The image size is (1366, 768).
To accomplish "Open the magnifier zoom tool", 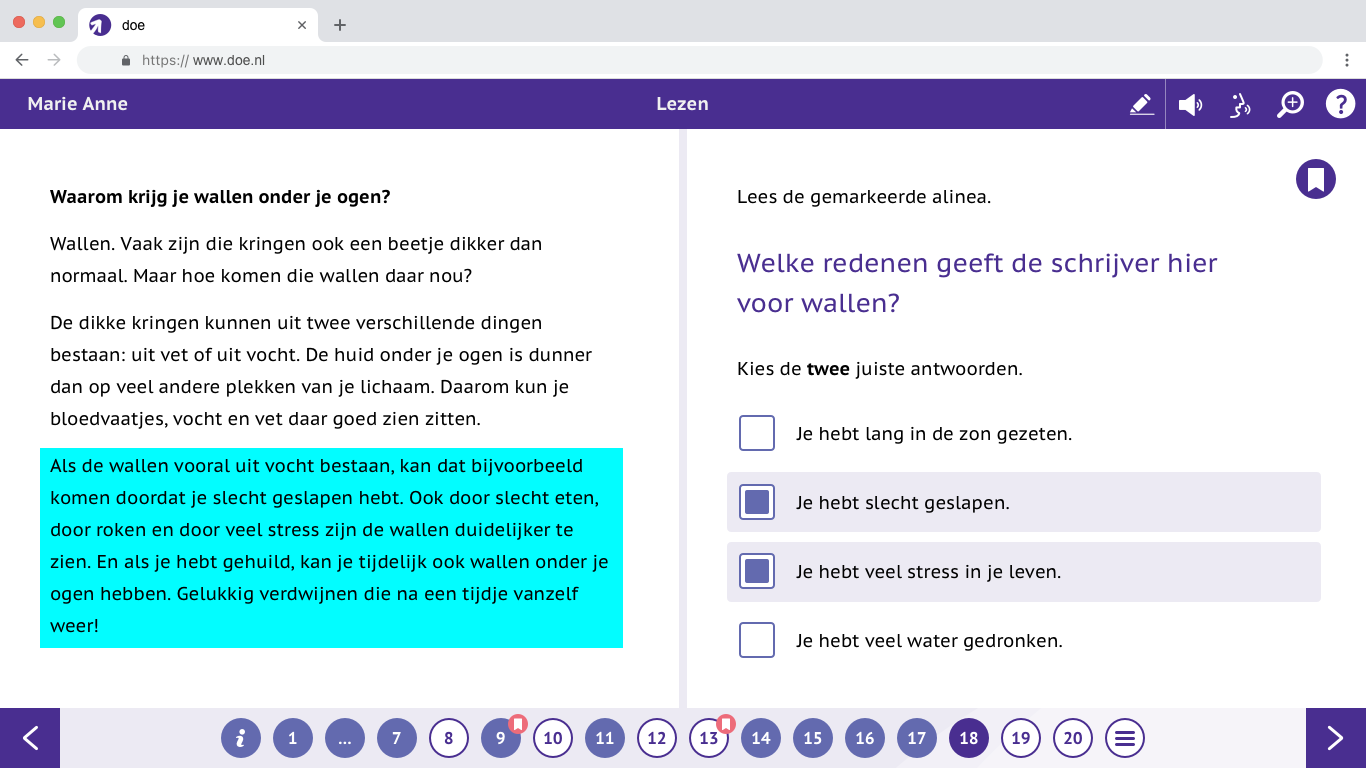I will click(1290, 103).
